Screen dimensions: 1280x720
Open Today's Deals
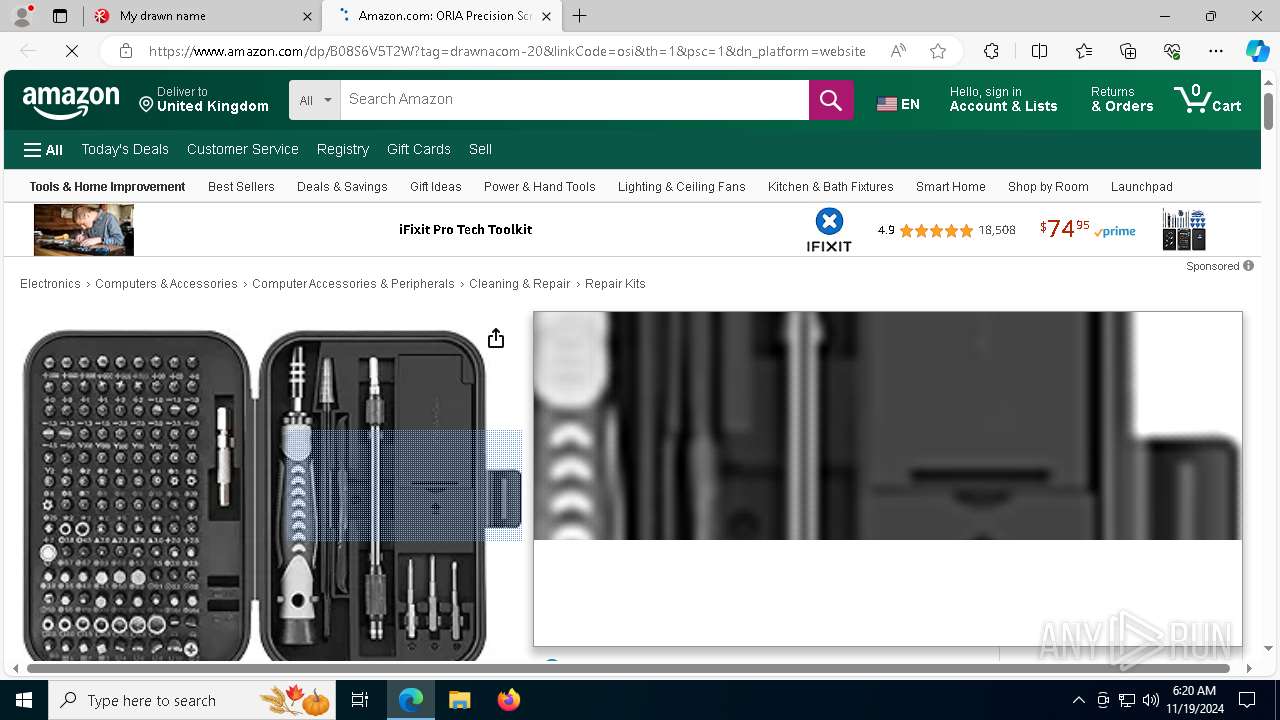125,149
